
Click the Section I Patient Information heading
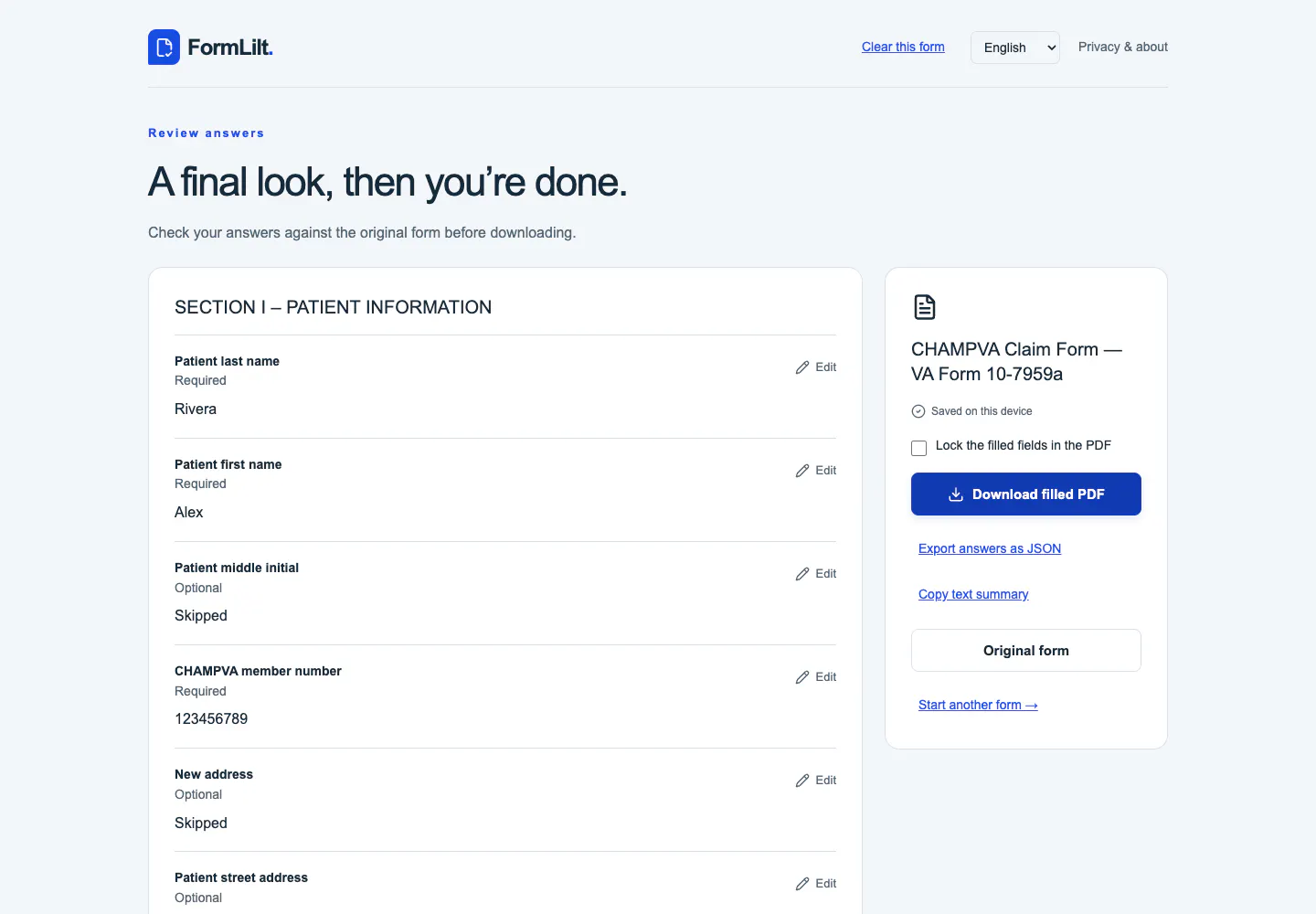tap(333, 307)
